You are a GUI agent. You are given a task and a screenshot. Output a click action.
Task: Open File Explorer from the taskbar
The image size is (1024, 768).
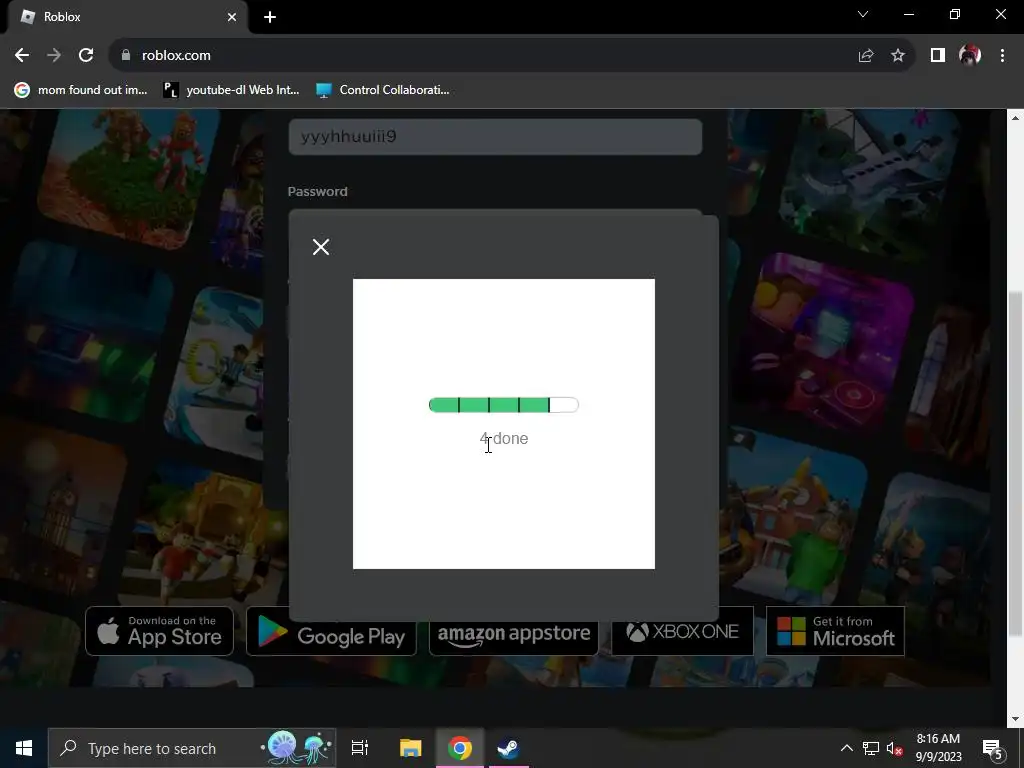410,748
